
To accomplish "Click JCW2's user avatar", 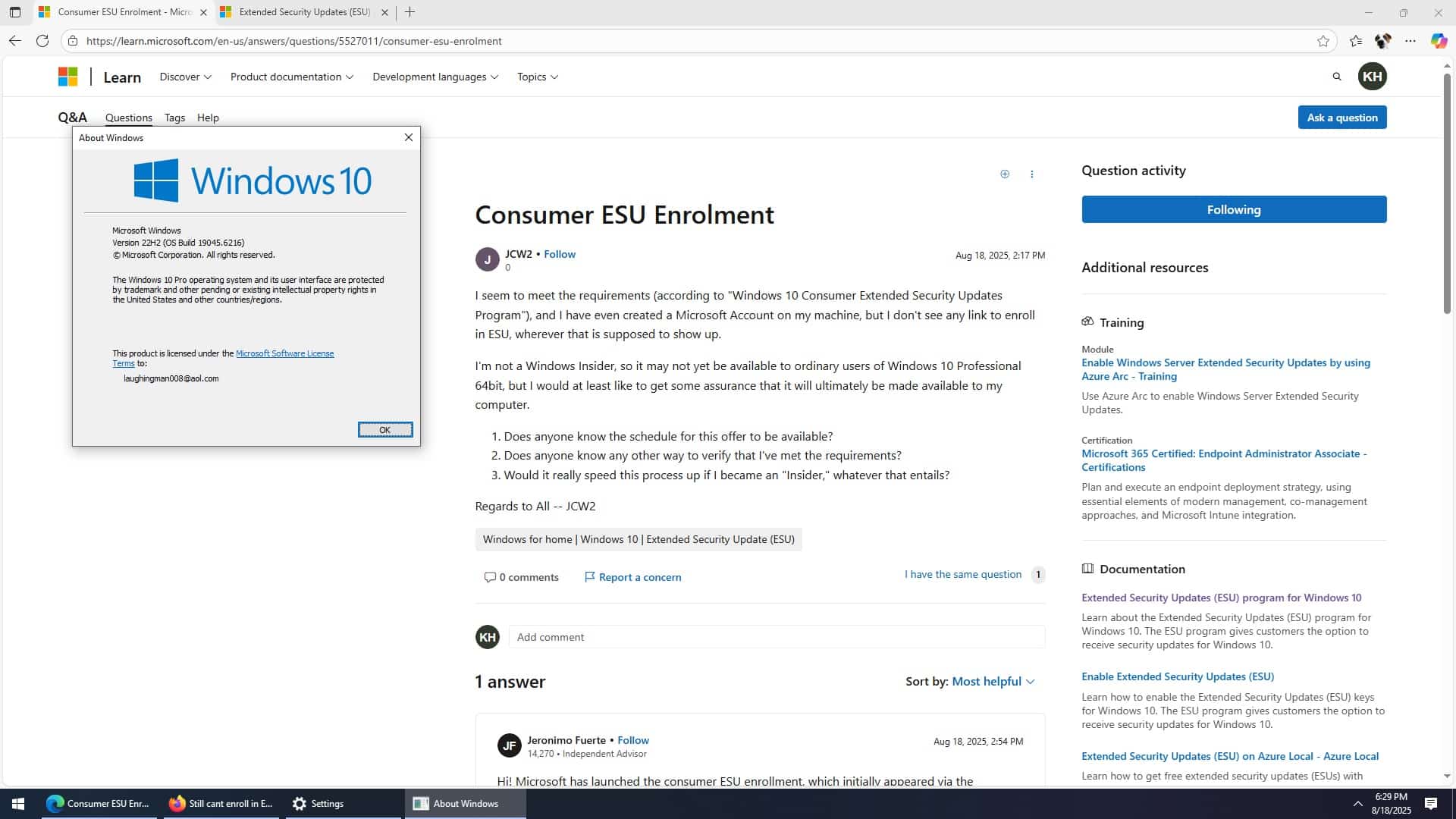I will [488, 259].
